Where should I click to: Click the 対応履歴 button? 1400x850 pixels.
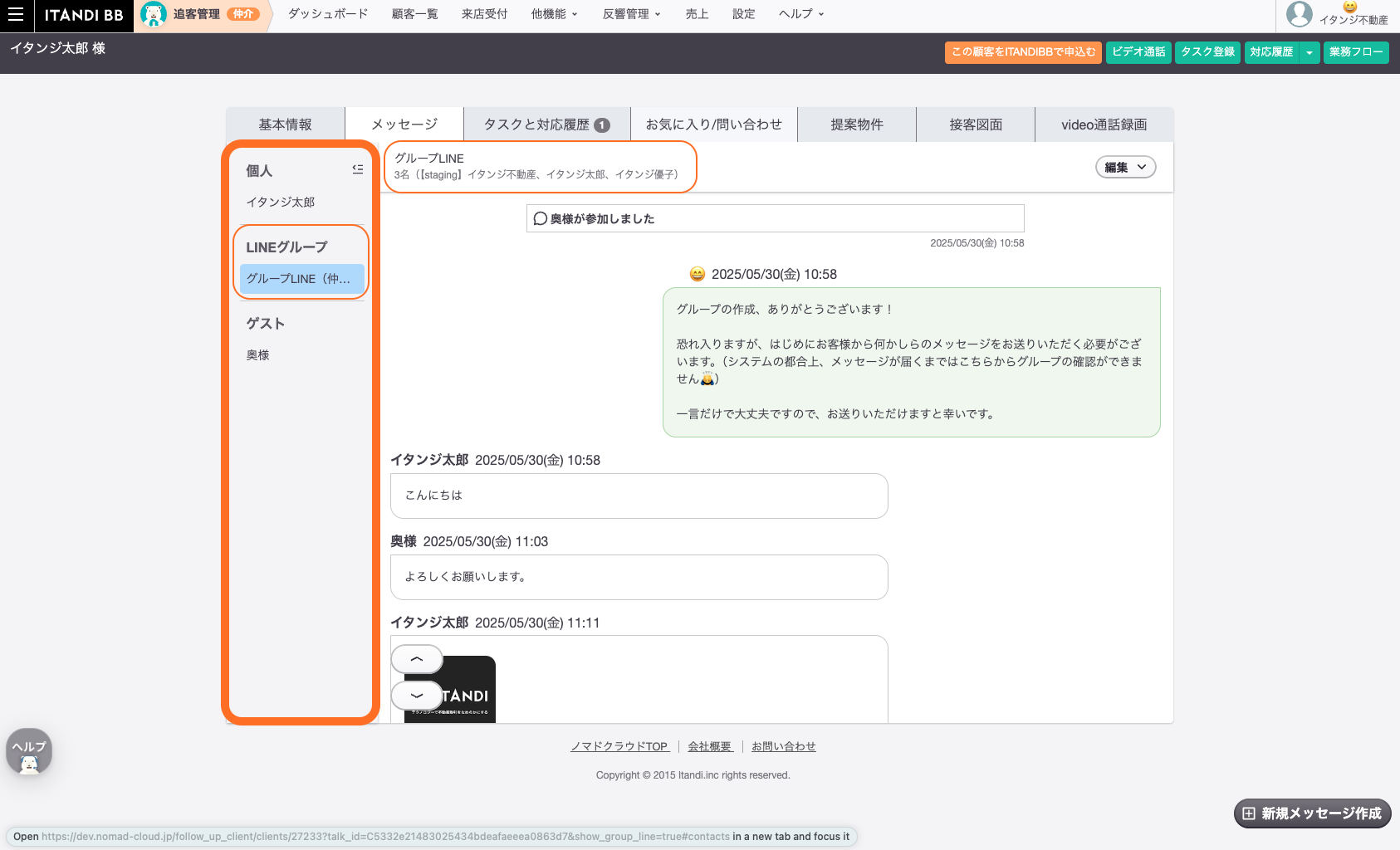click(x=1271, y=52)
